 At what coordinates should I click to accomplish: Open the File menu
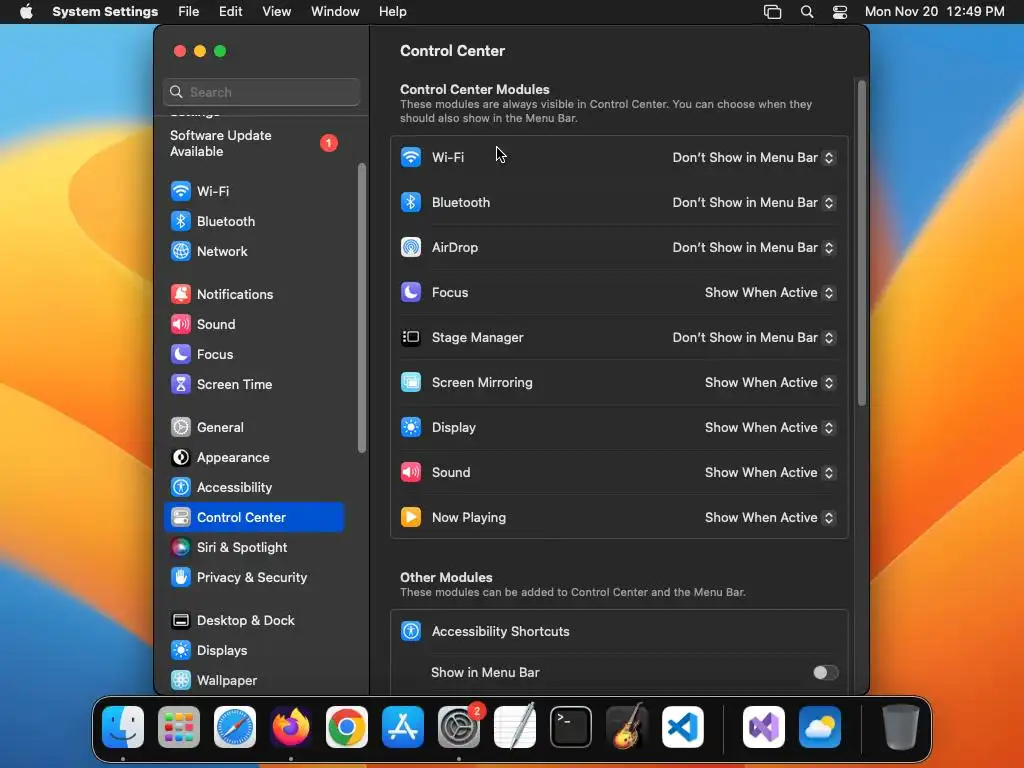[x=189, y=12]
